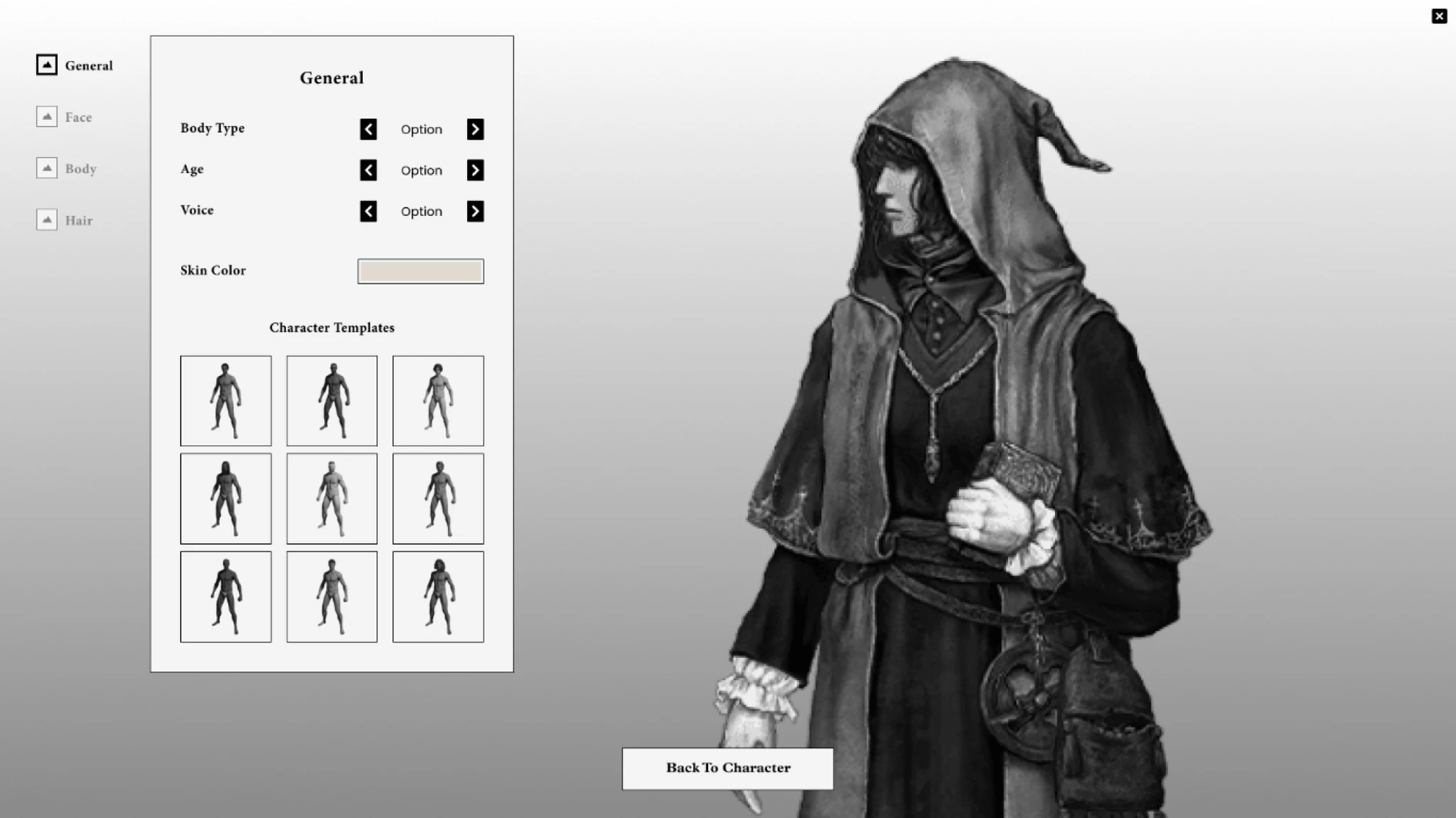Switch to the Face tab label

pos(78,117)
